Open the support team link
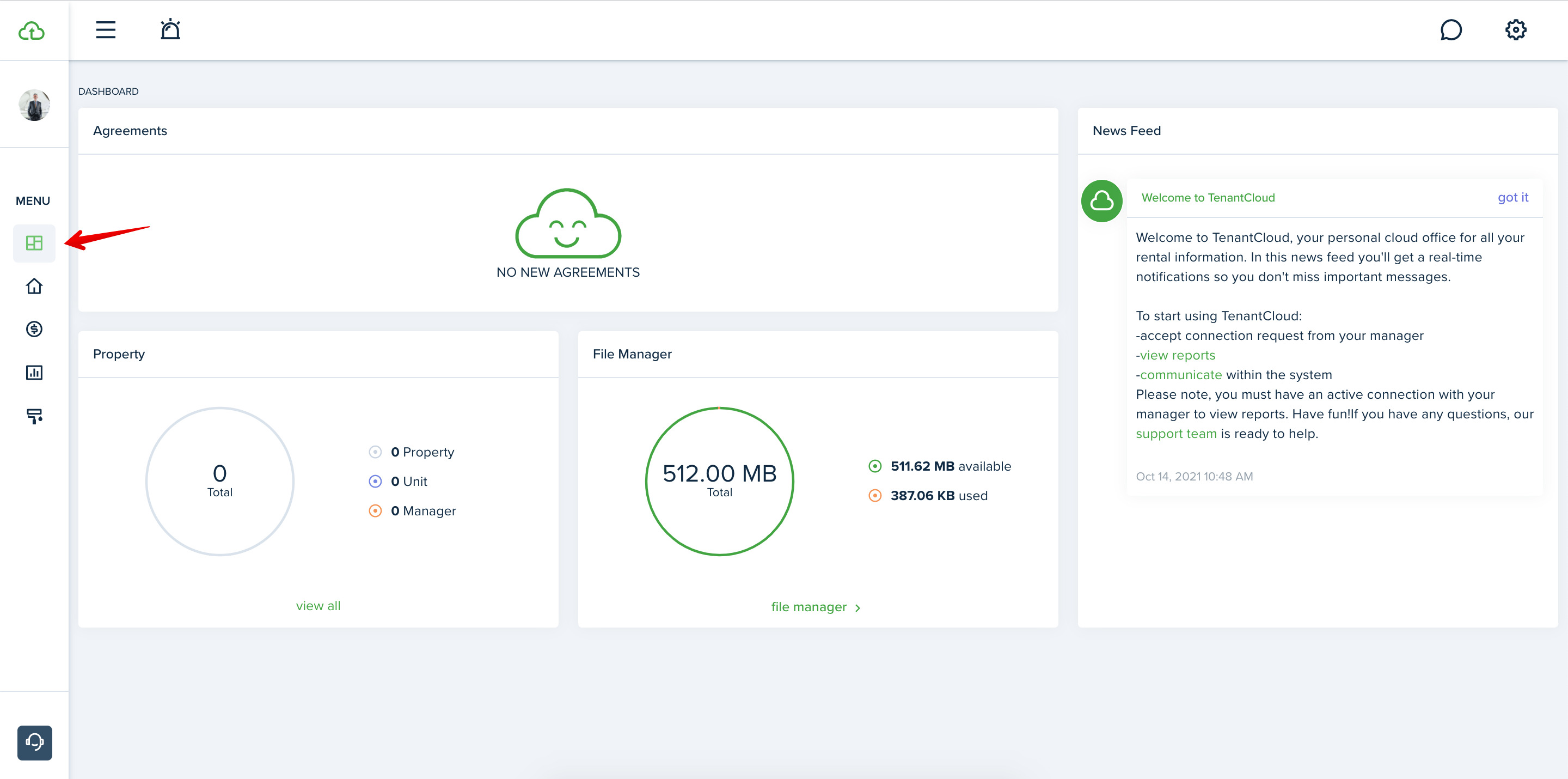Viewport: 1568px width, 779px height. coord(1176,434)
